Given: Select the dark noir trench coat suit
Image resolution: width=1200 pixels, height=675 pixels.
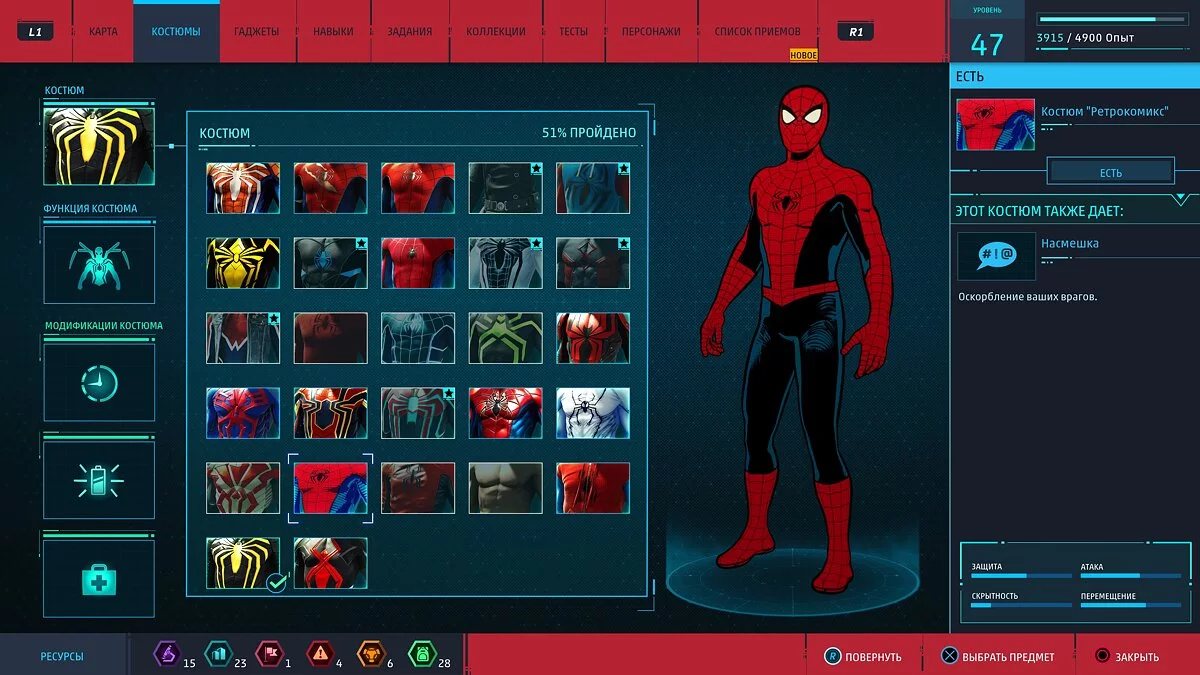Looking at the screenshot, I should coord(506,188).
